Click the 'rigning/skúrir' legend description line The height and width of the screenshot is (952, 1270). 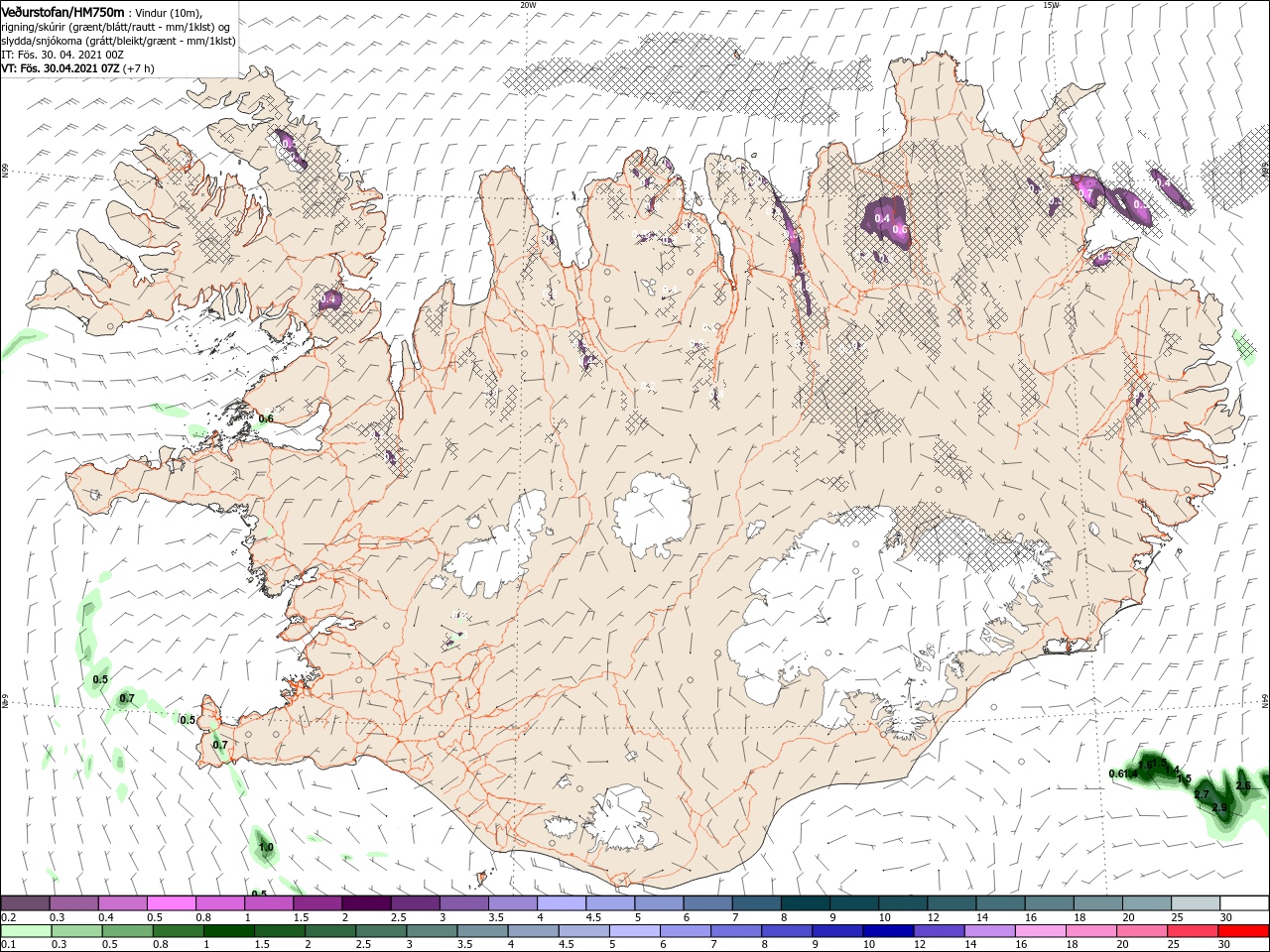coord(116,27)
